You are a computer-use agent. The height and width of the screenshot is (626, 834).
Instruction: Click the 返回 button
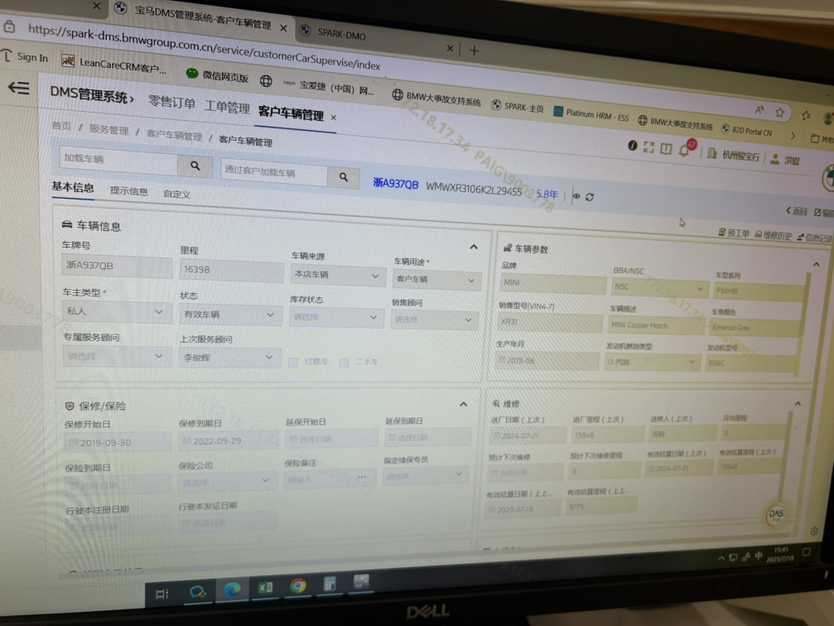(x=796, y=211)
